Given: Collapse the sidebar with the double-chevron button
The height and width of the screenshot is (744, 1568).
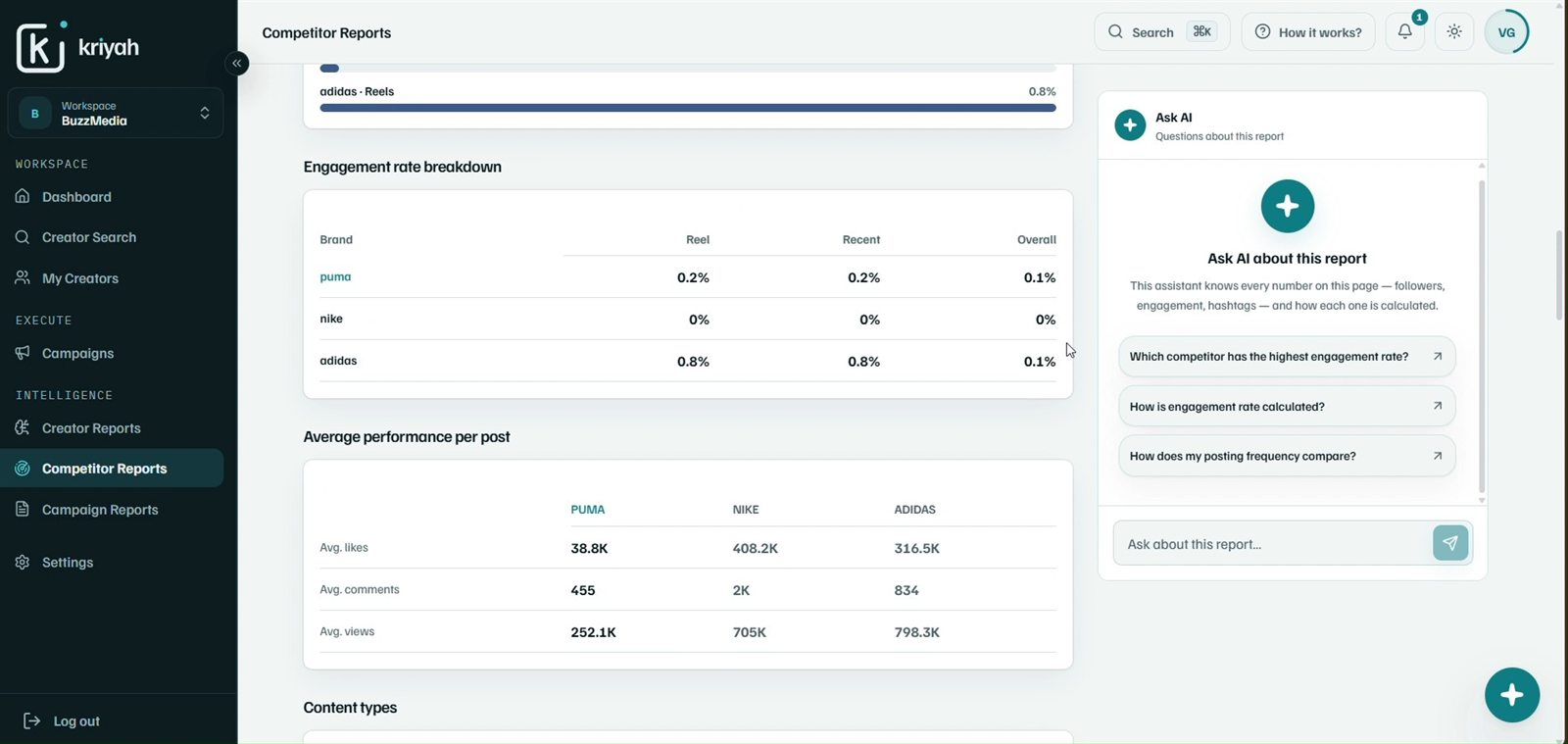Looking at the screenshot, I should click(236, 63).
